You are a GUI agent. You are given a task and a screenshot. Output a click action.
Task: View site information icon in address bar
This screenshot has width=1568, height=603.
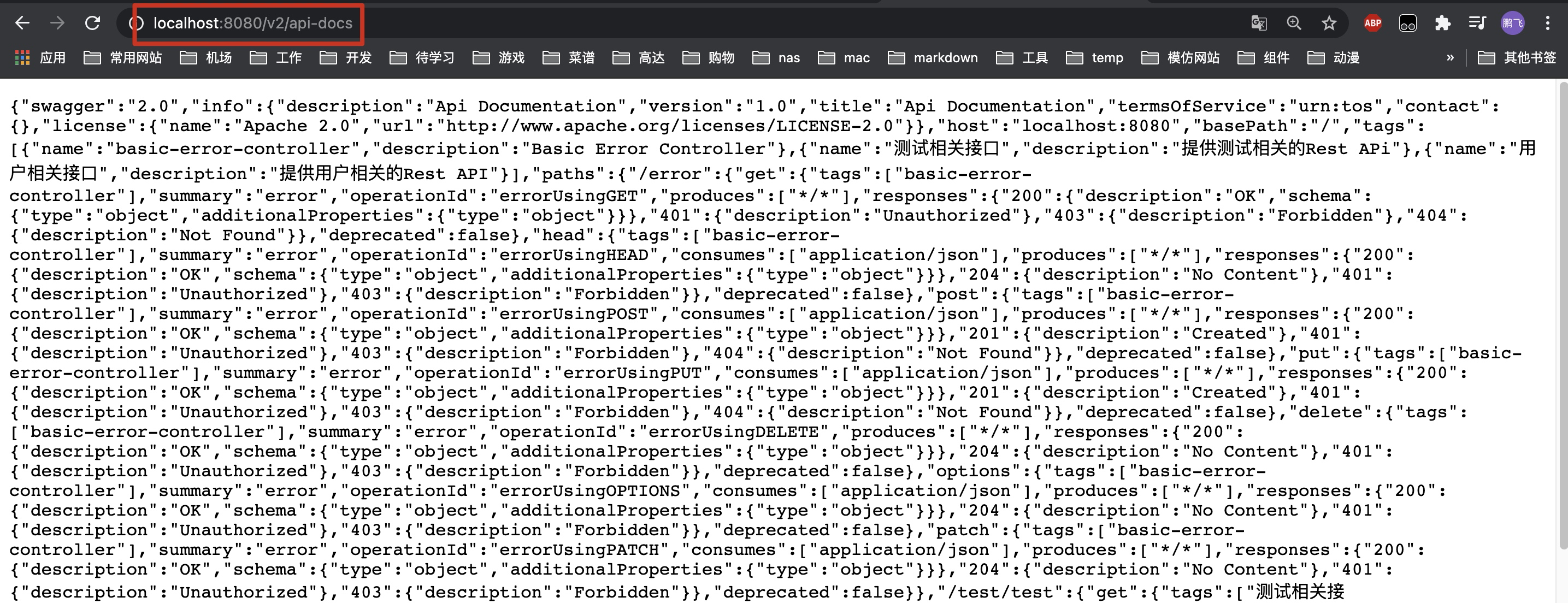[x=137, y=23]
